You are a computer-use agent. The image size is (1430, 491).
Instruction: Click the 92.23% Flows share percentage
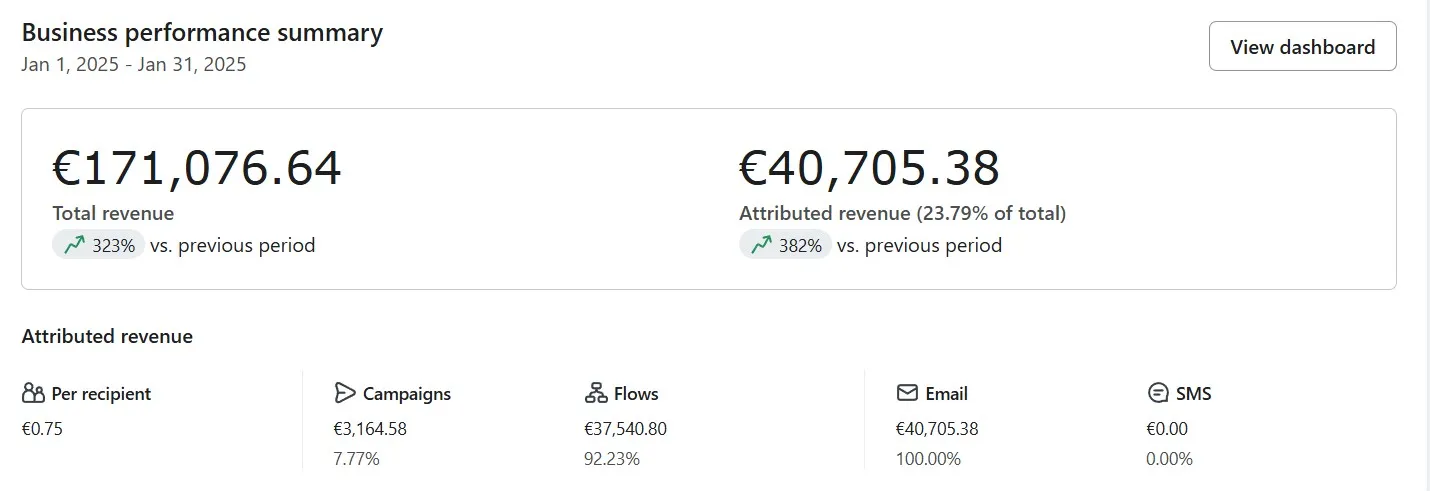tap(612, 459)
